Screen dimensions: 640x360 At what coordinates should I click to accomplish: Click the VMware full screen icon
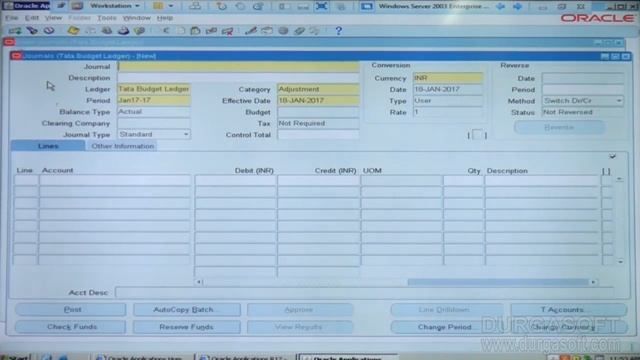pos(322,6)
